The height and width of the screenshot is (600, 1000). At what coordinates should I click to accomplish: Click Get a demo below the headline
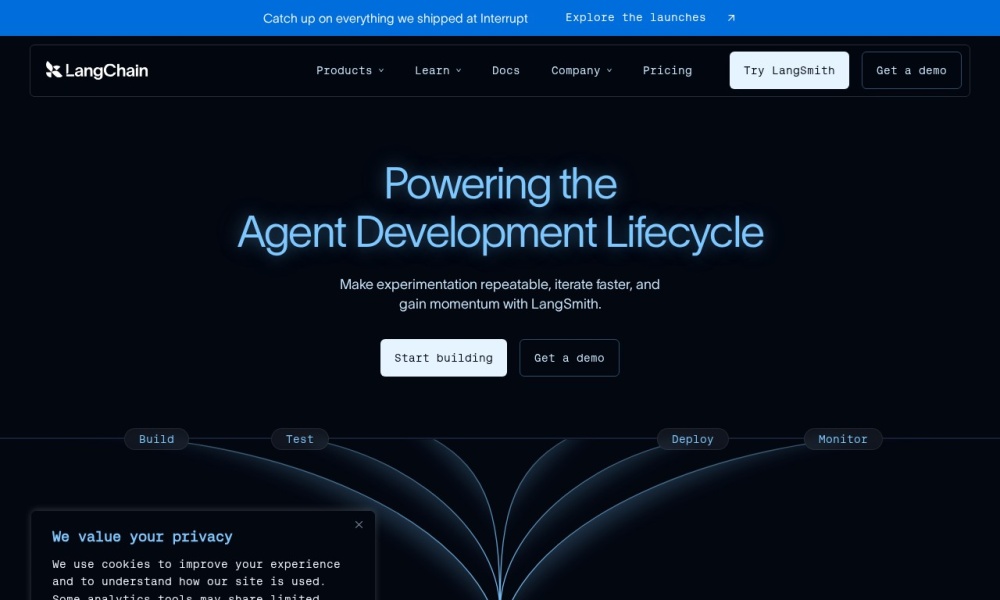[x=569, y=358]
